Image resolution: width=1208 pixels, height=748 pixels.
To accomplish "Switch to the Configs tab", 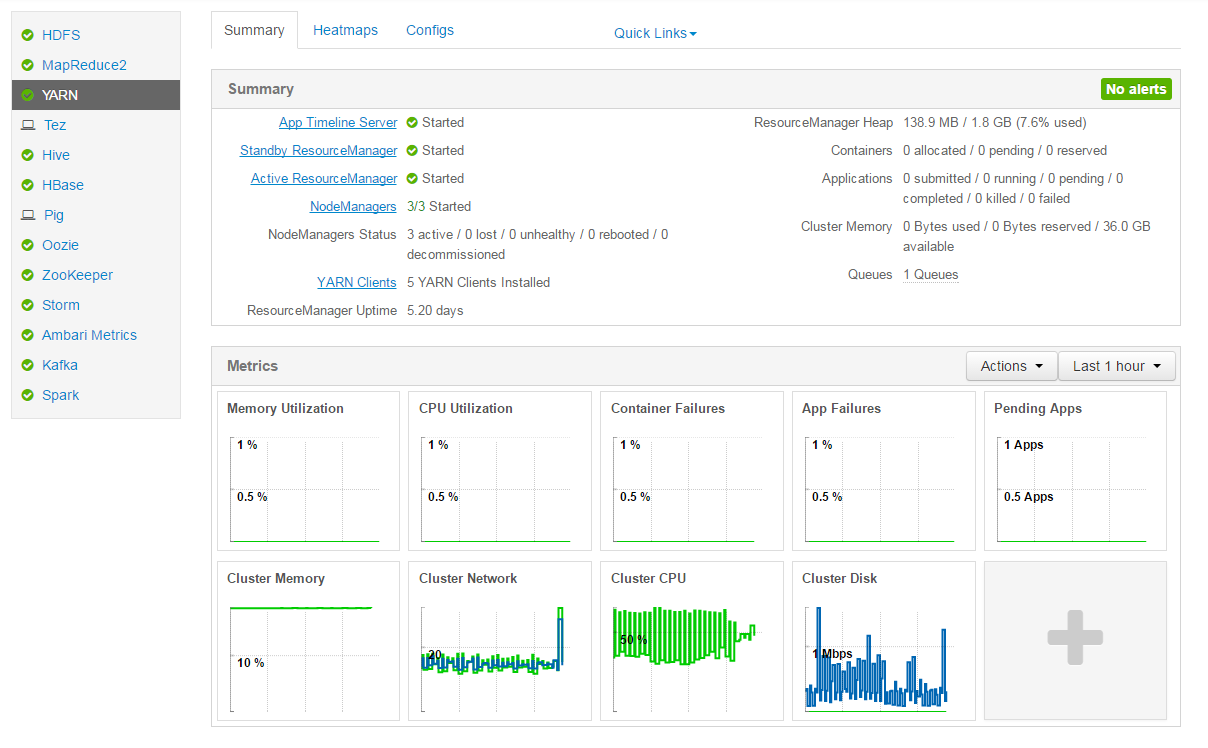I will tap(430, 30).
